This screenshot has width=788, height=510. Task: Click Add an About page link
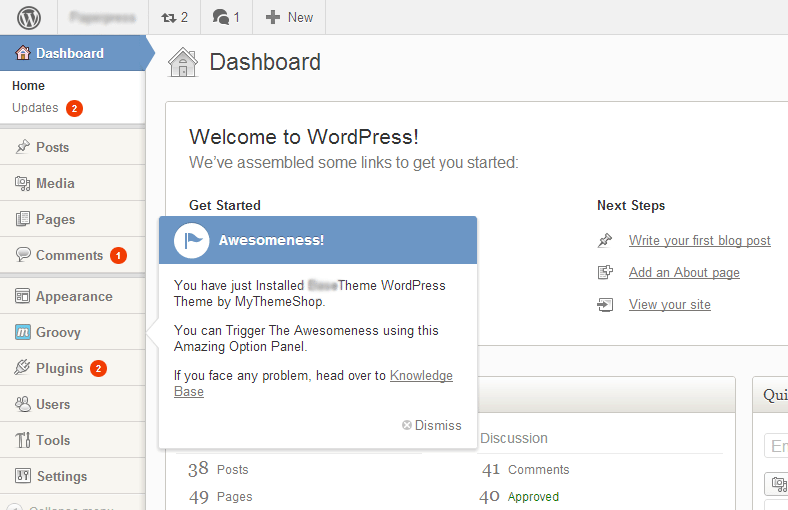[684, 272]
